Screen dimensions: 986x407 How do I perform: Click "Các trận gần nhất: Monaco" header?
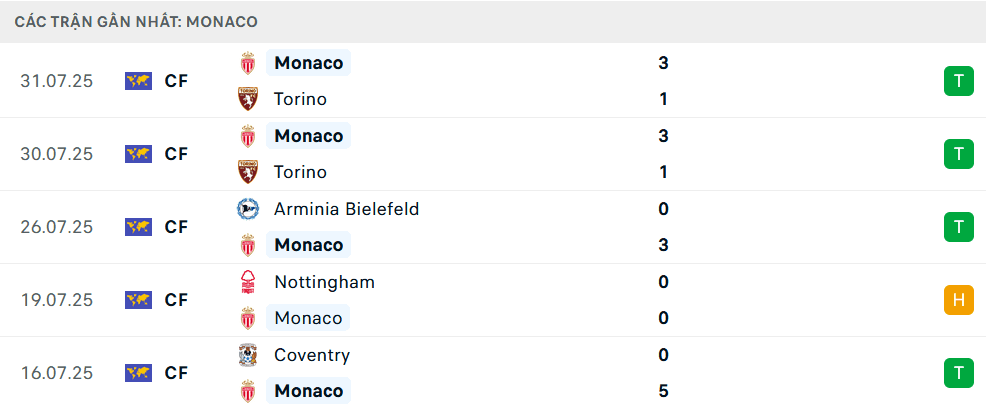136,21
